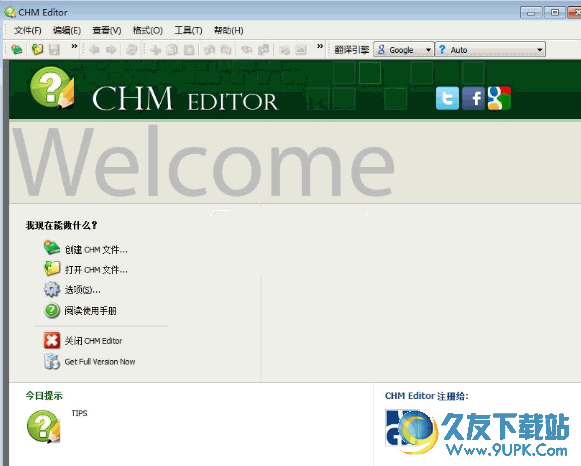
Task: Click the 阅读使用手册 link
Action: click(x=90, y=310)
